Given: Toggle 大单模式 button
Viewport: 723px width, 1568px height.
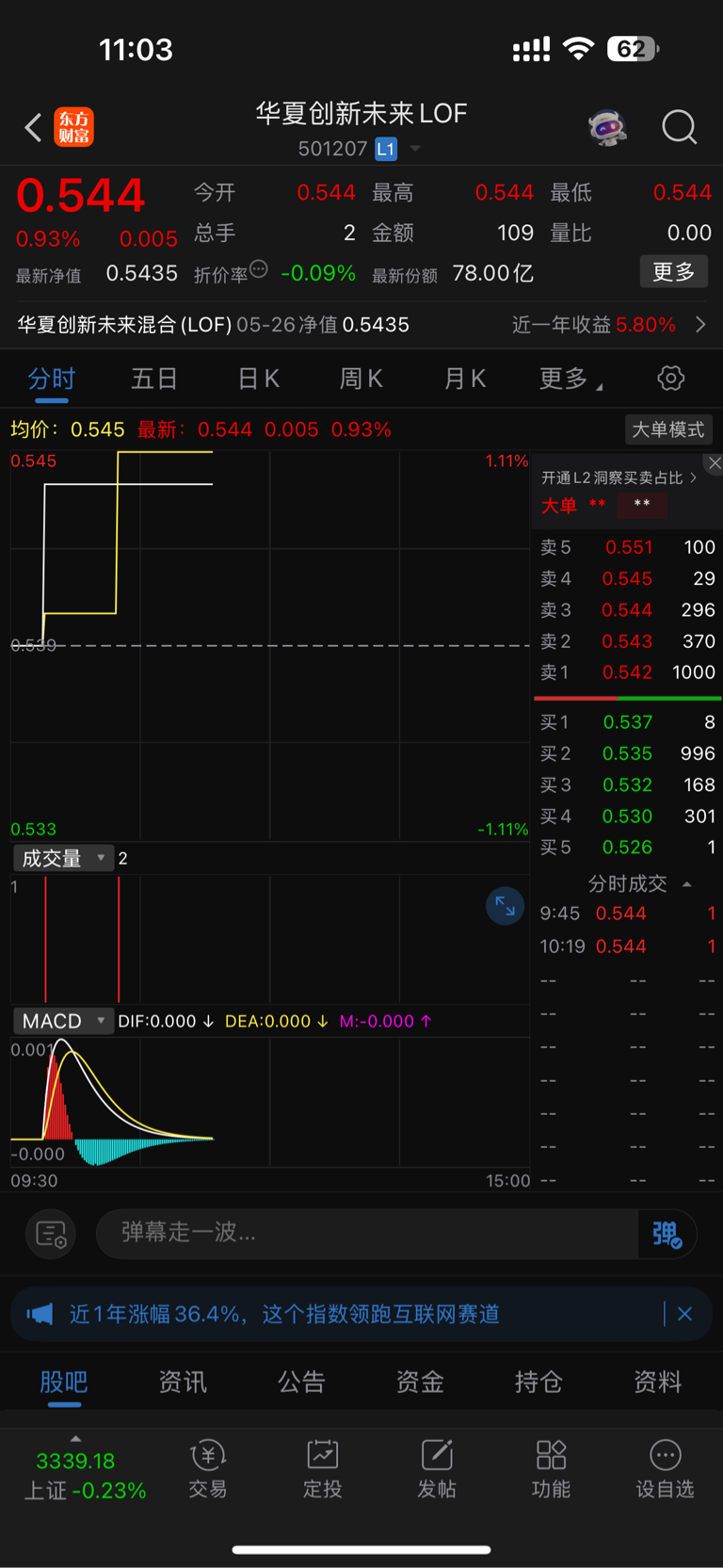Looking at the screenshot, I should pos(667,429).
